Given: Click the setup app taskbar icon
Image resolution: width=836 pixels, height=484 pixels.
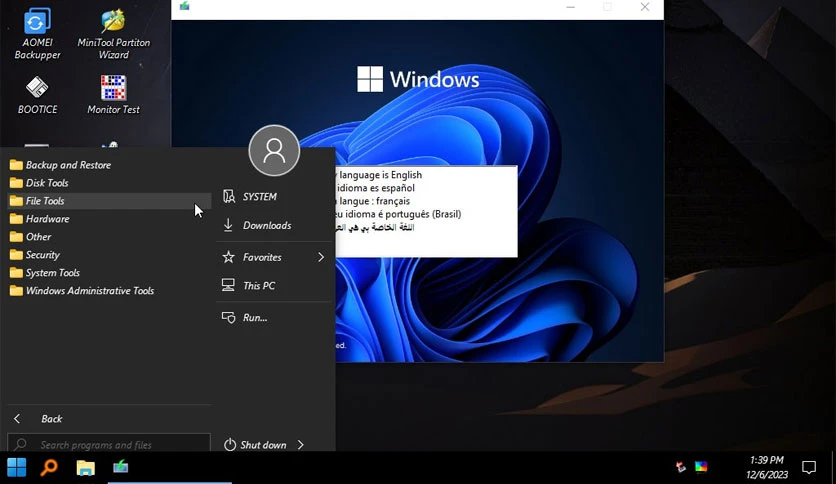Looking at the screenshot, I should [120, 467].
